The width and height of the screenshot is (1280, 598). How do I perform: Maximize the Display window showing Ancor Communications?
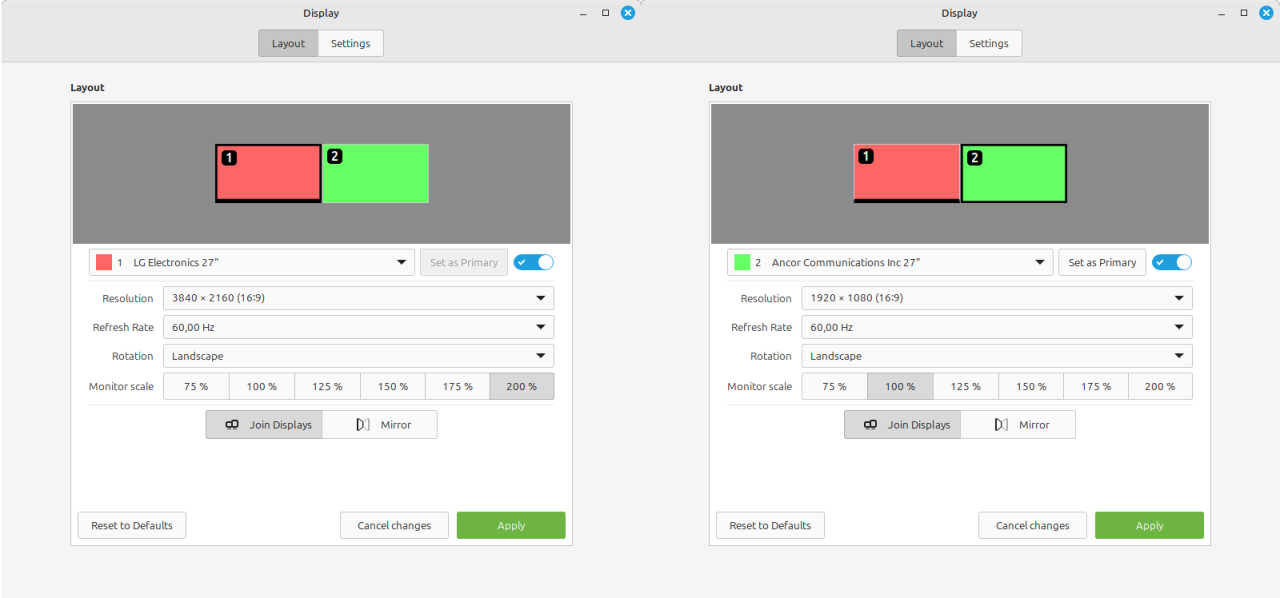1244,13
